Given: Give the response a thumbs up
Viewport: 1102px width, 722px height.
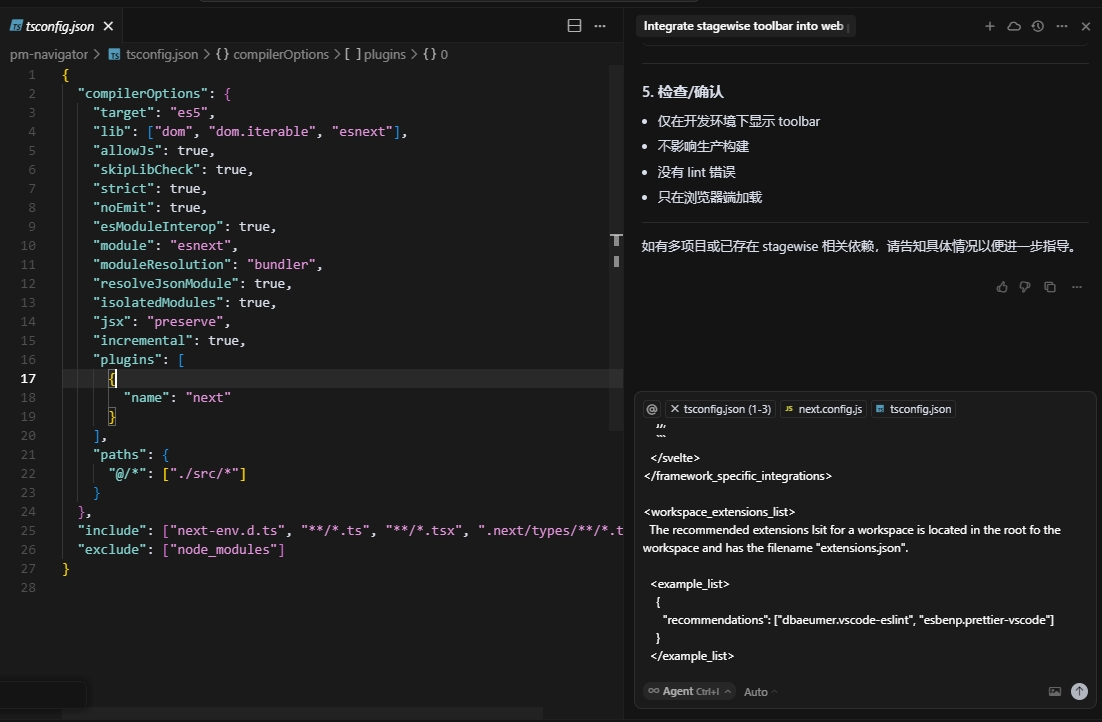Looking at the screenshot, I should (1001, 287).
